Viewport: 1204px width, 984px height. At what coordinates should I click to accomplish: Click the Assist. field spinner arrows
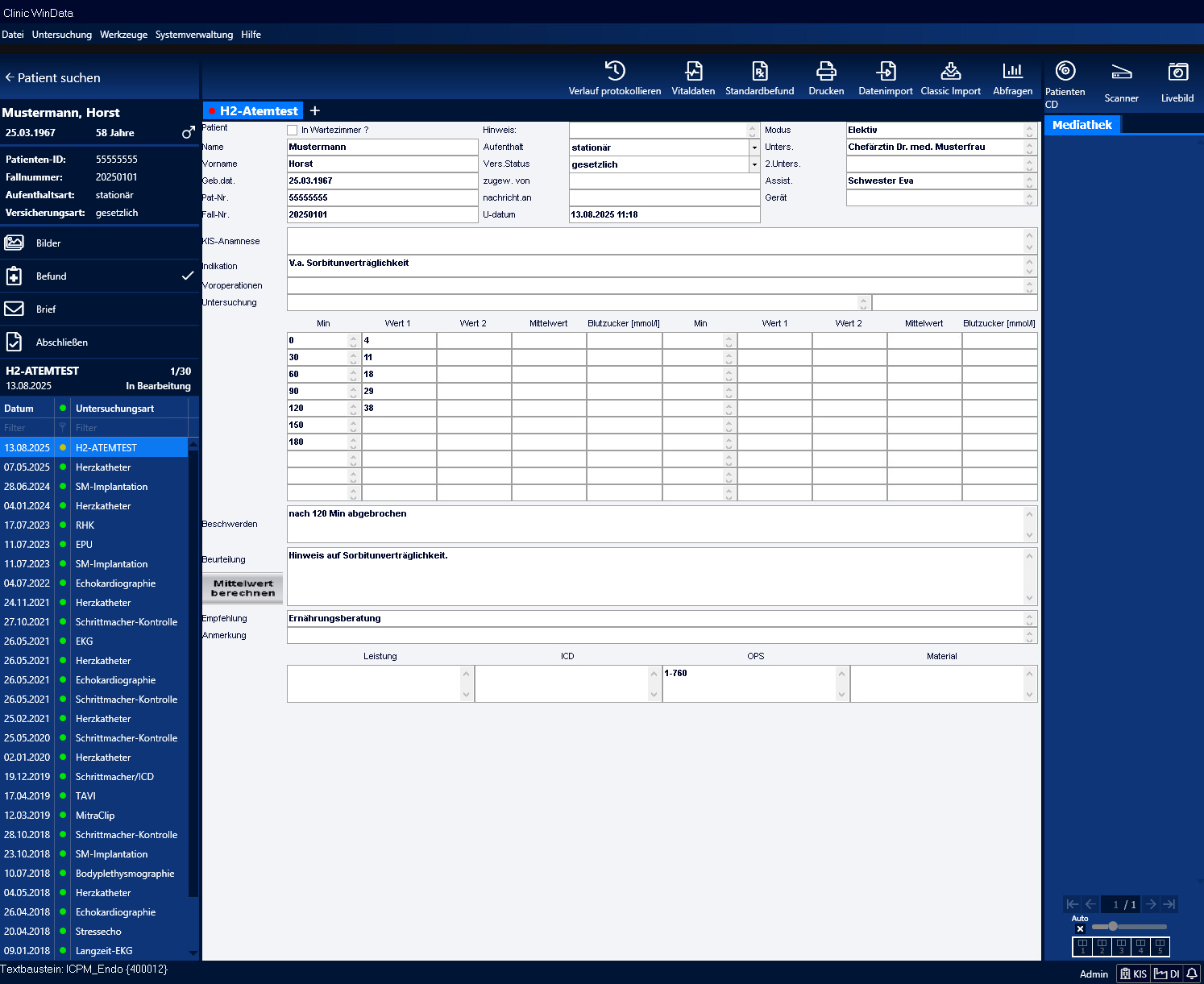click(x=1029, y=181)
